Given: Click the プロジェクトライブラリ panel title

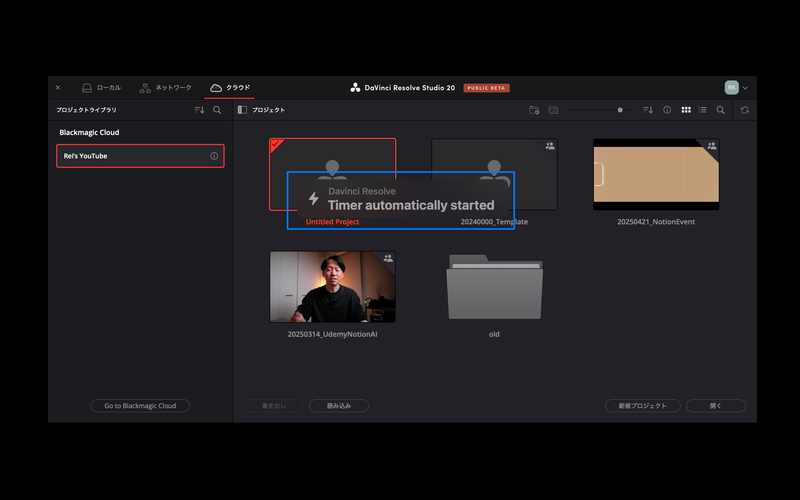Looking at the screenshot, I should pos(86,110).
